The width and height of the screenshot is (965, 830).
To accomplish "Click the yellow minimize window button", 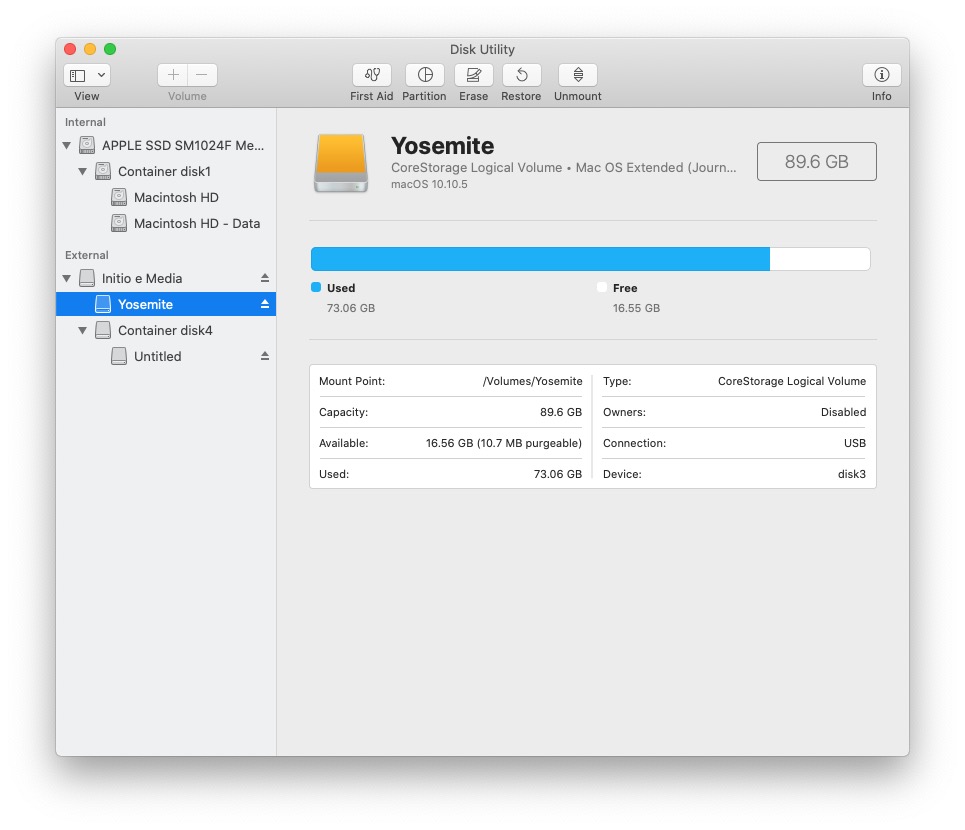I will click(x=90, y=49).
